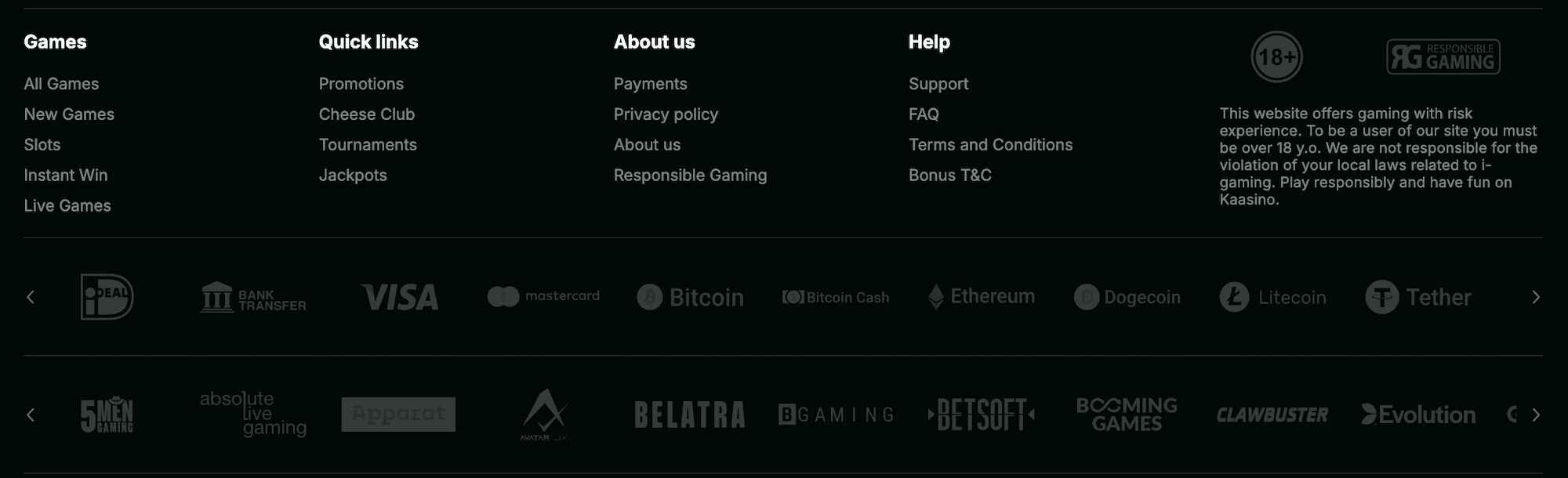Click the Dogecoin payment logo
The height and width of the screenshot is (478, 1568).
tap(1127, 297)
